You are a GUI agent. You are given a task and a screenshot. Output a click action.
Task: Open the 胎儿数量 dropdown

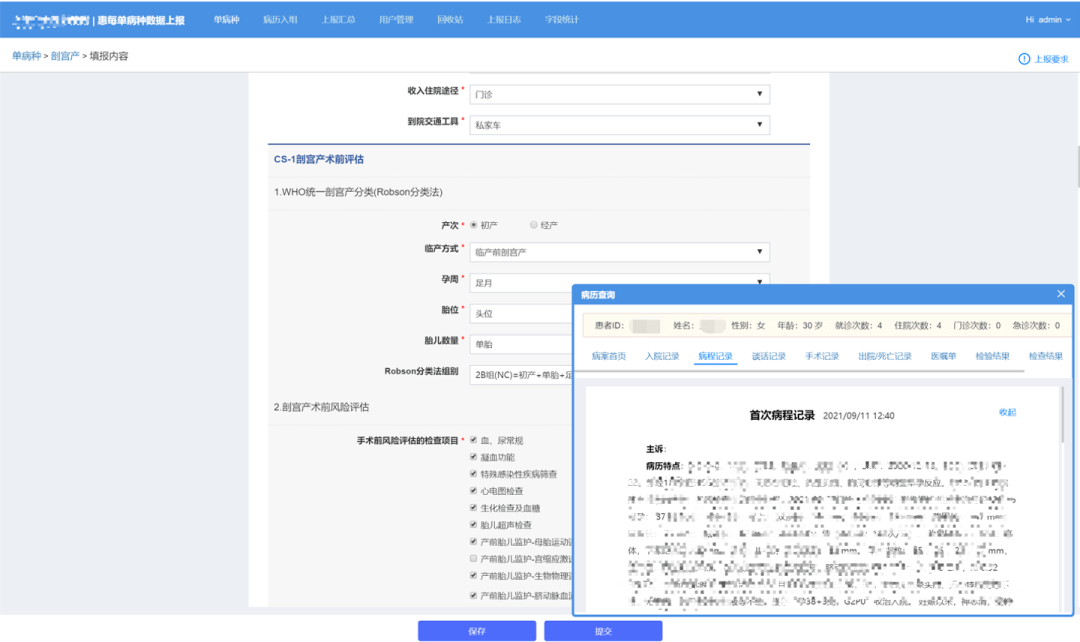521,344
